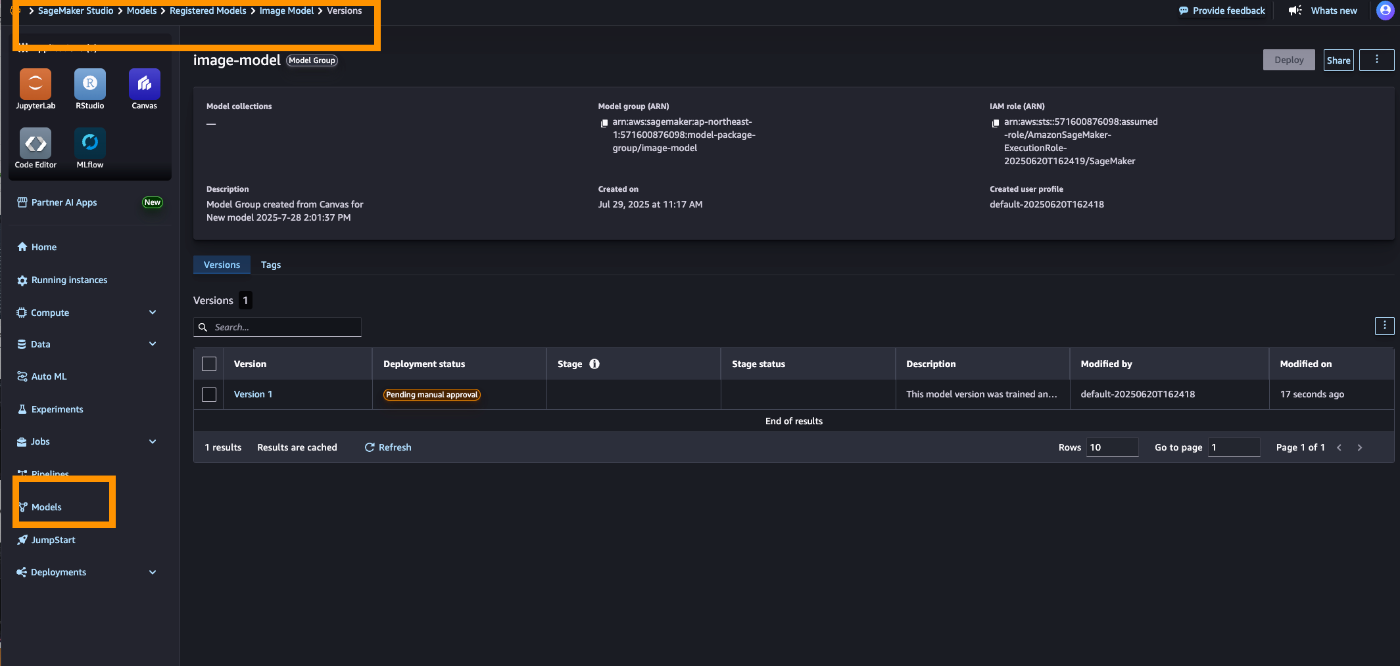Launch the JupyterLab application
Screen dimensions: 1400x666
(x=36, y=84)
